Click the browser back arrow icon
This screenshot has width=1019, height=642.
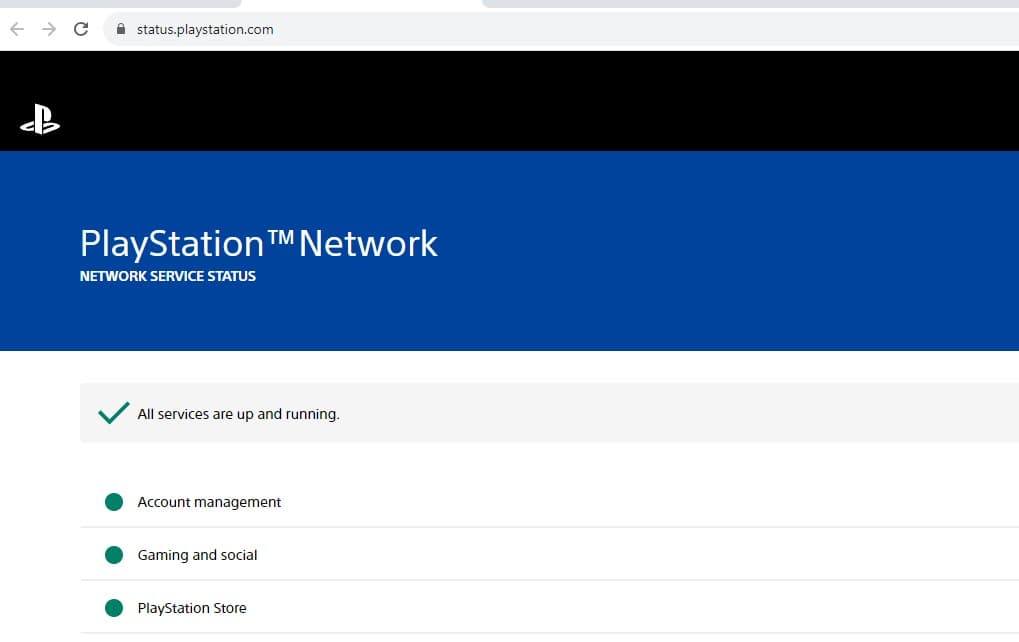tap(16, 29)
